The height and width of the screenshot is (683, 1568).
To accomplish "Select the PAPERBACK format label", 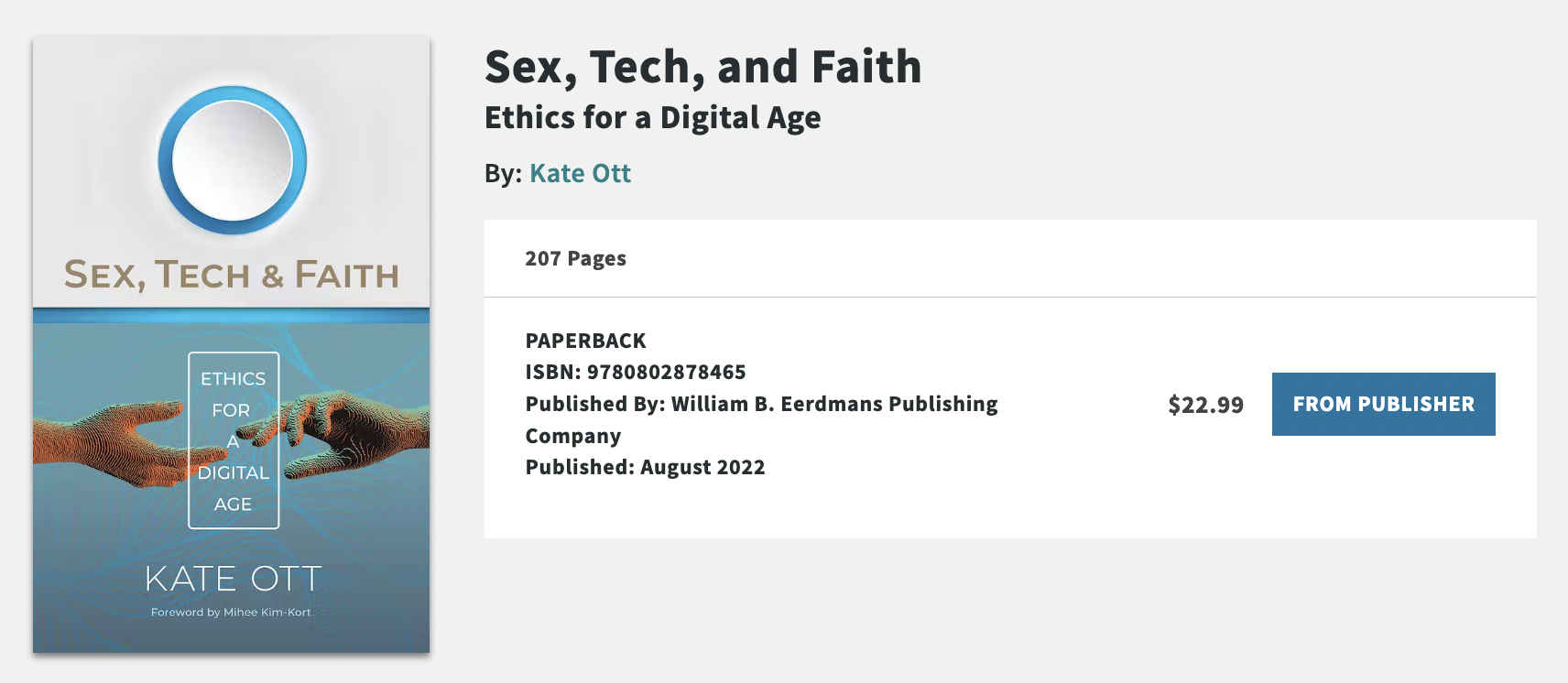I will coord(584,340).
